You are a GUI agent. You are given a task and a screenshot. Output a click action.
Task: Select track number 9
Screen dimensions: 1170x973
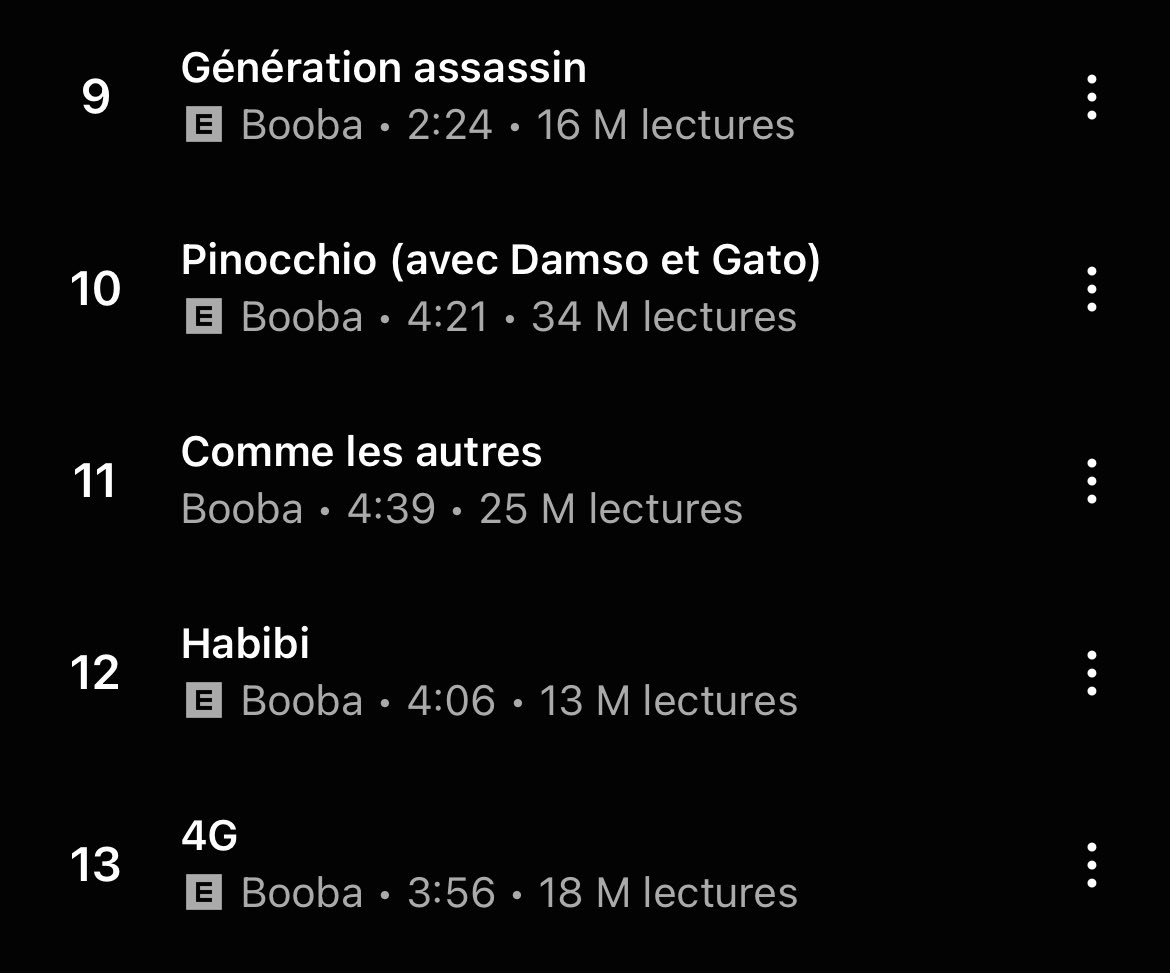tap(96, 97)
